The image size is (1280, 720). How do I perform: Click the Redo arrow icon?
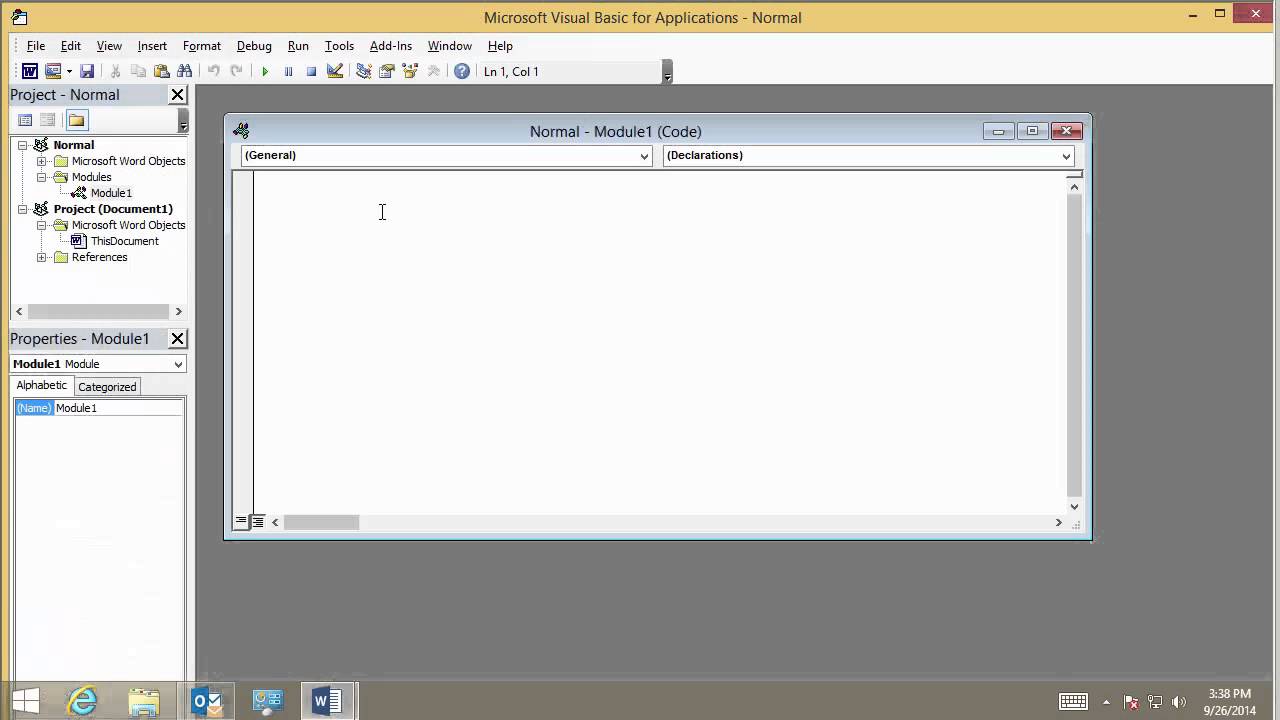pyautogui.click(x=236, y=71)
